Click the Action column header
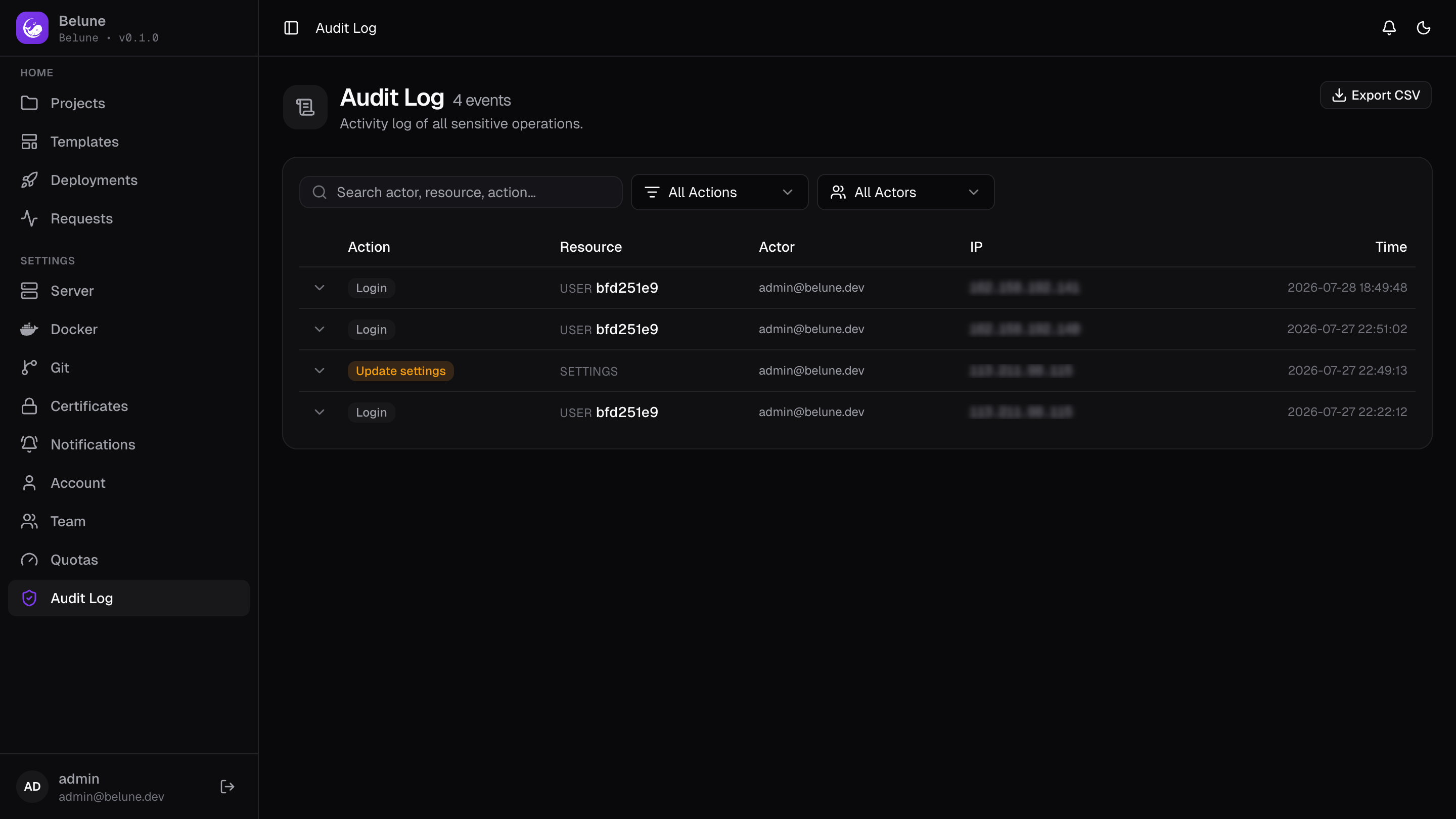Viewport: 1456px width, 819px height. pos(369,246)
